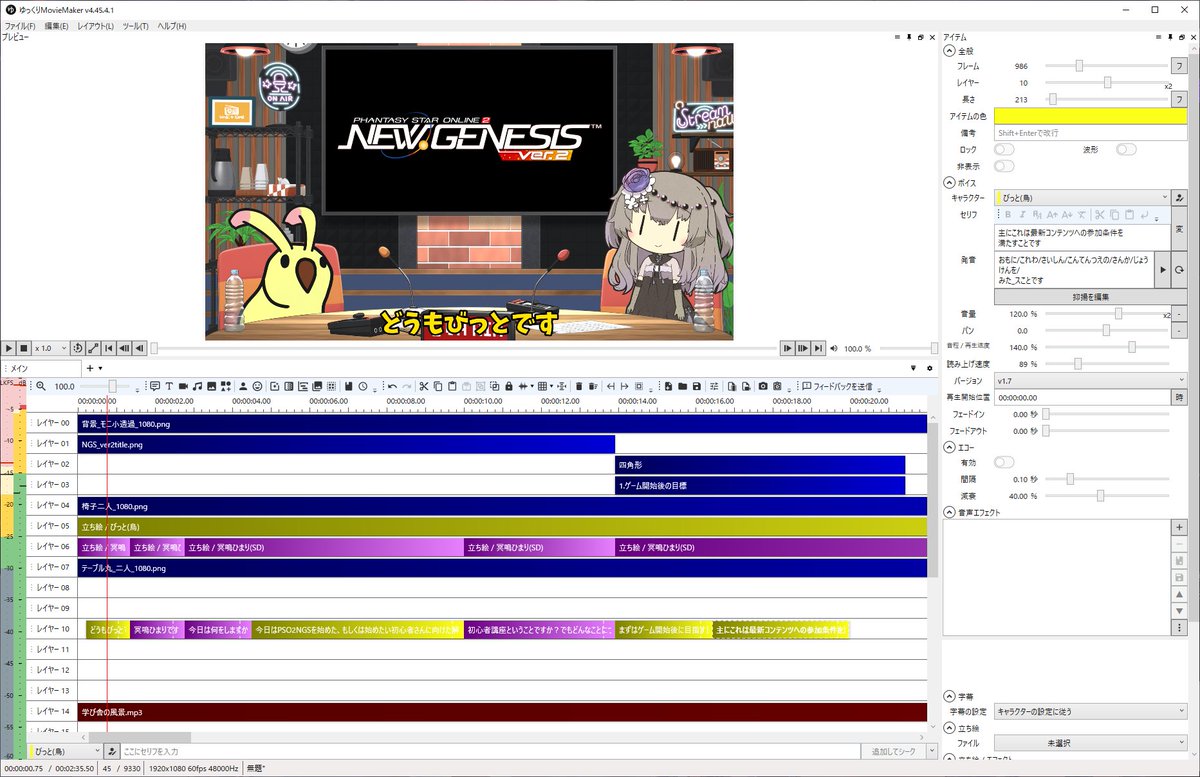
Task: Collapse the ボイス section
Action: click(x=948, y=183)
